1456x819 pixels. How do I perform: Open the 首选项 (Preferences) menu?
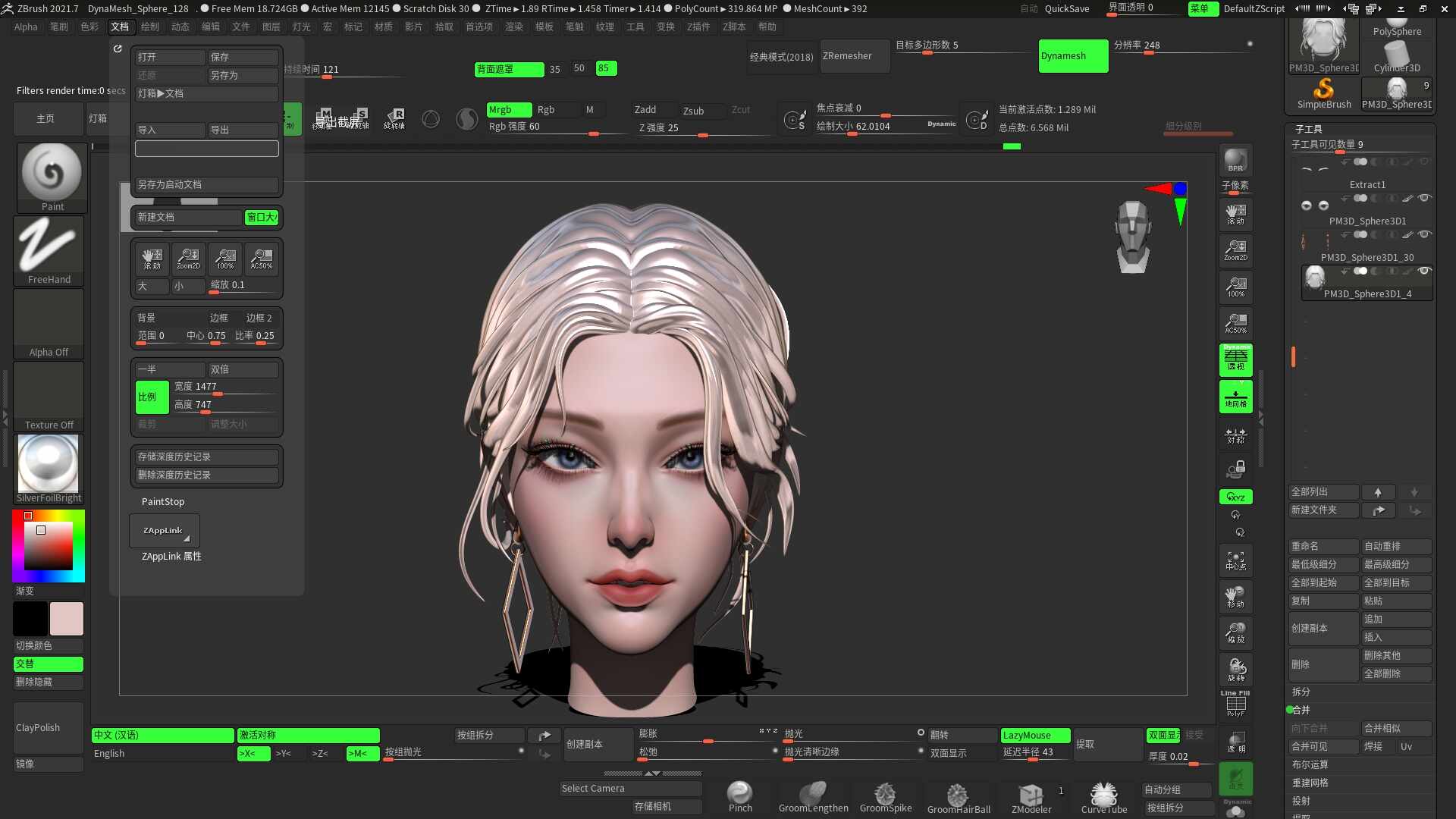click(479, 27)
